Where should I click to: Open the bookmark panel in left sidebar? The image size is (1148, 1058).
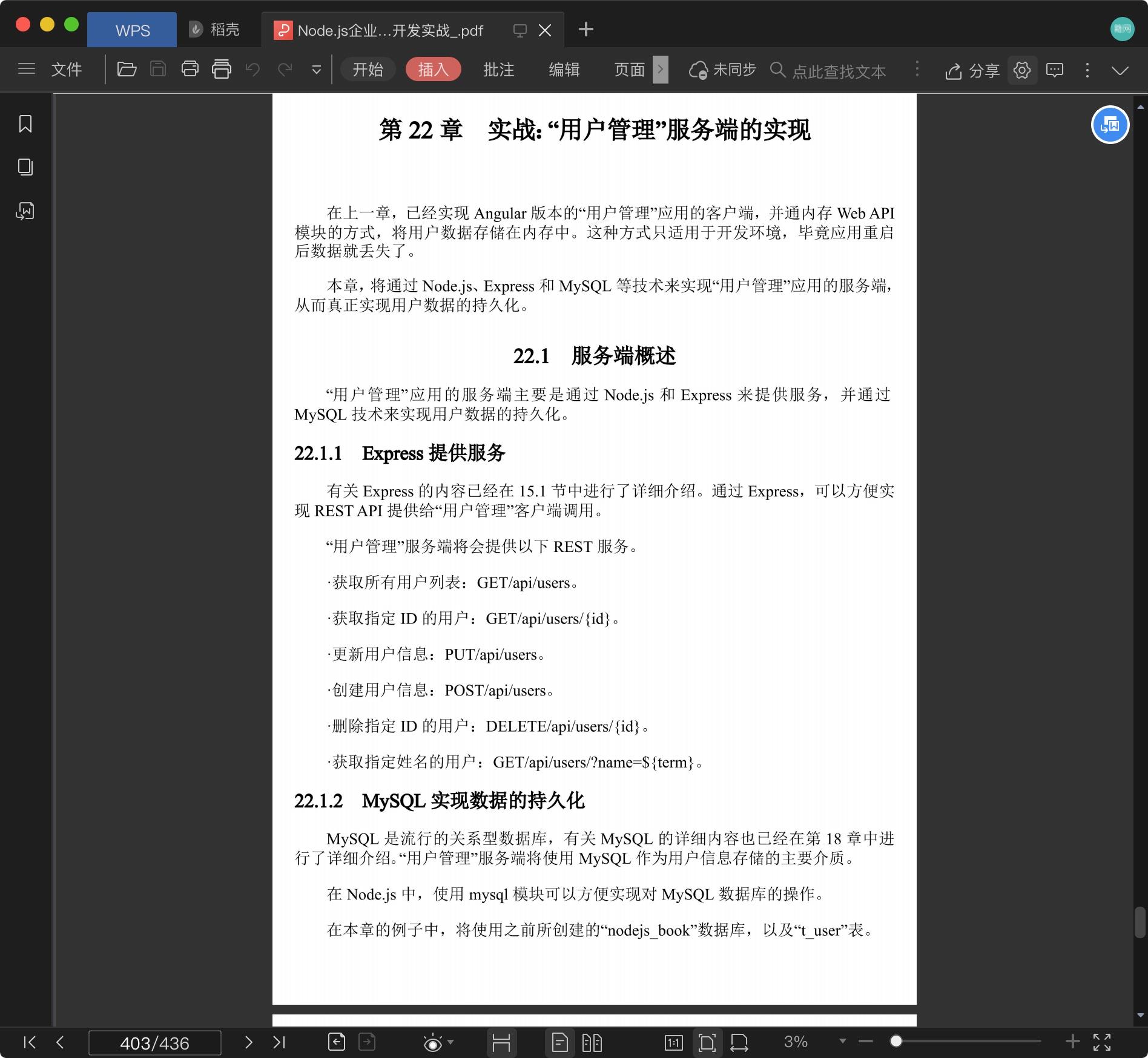[x=25, y=124]
